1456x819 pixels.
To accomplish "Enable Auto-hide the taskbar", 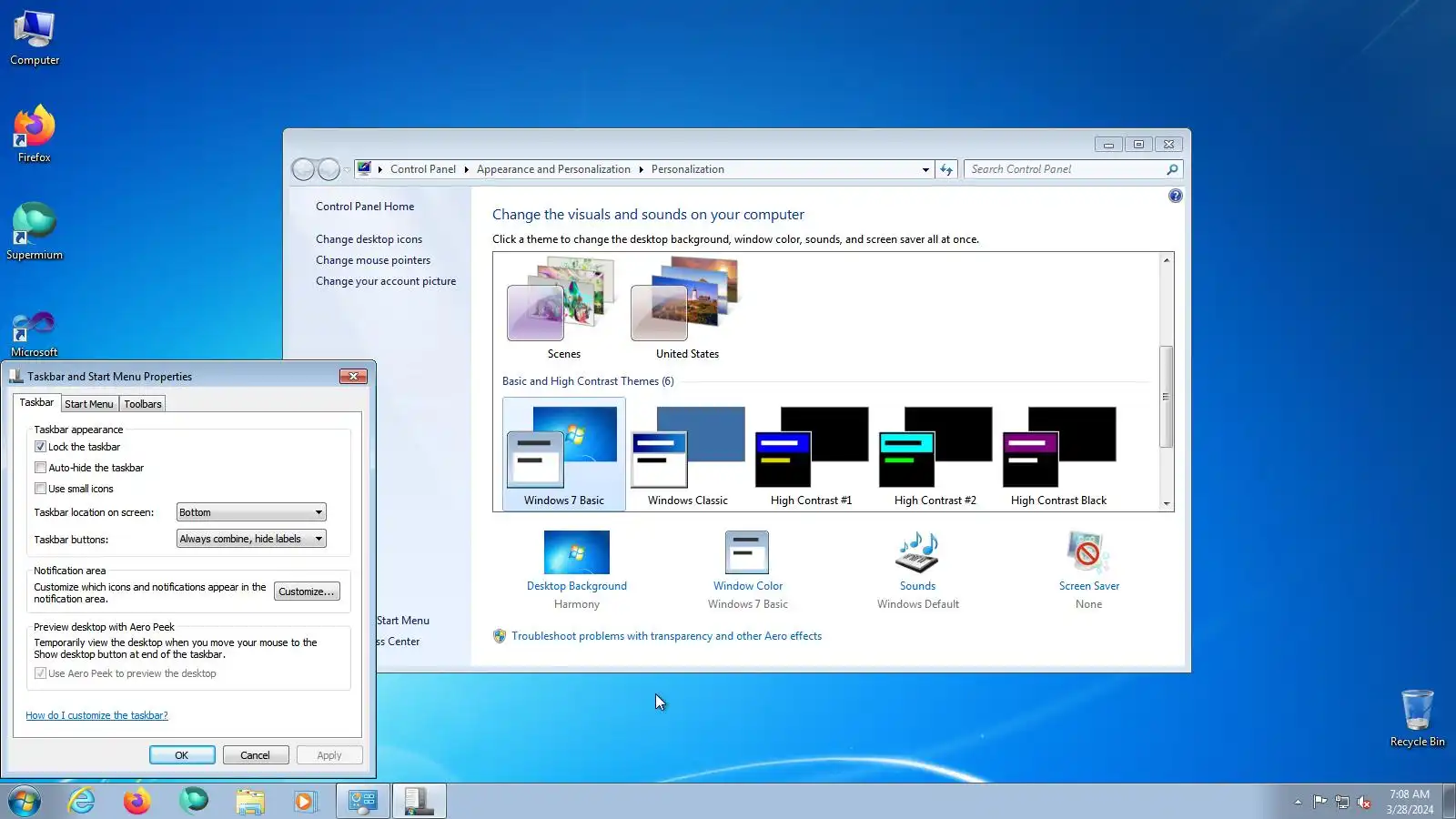I will (40, 468).
